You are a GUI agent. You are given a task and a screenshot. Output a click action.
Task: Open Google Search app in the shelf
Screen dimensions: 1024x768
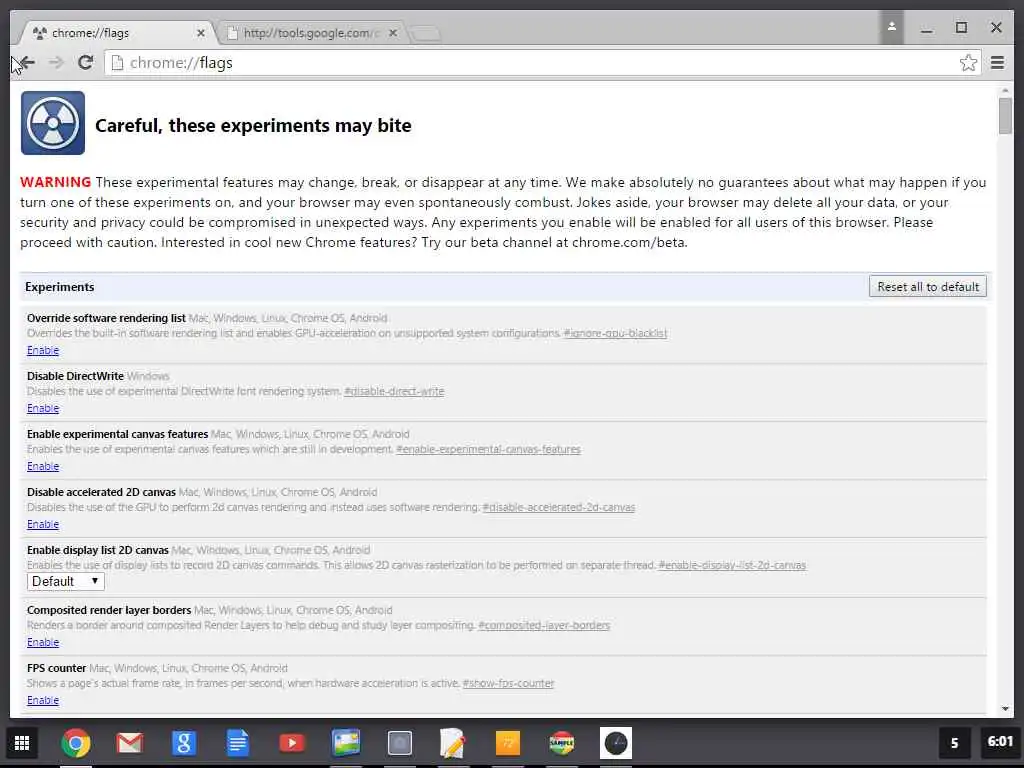184,743
